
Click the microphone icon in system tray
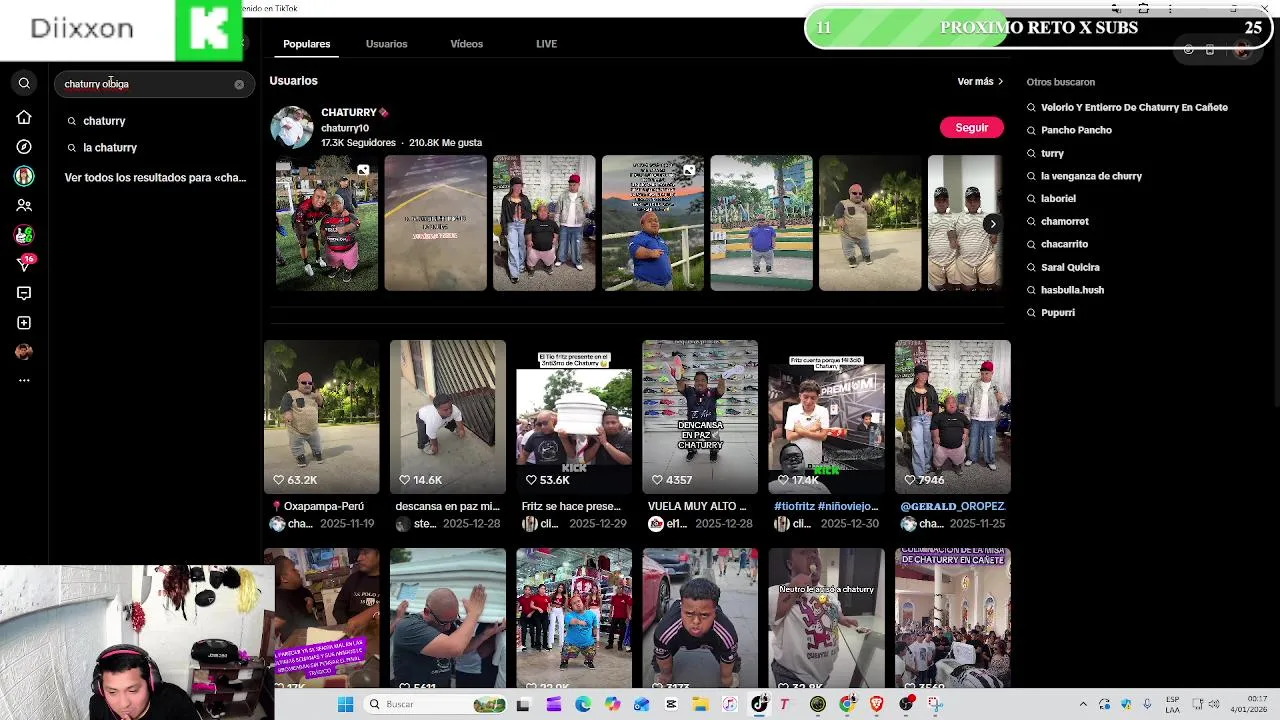(x=1146, y=705)
